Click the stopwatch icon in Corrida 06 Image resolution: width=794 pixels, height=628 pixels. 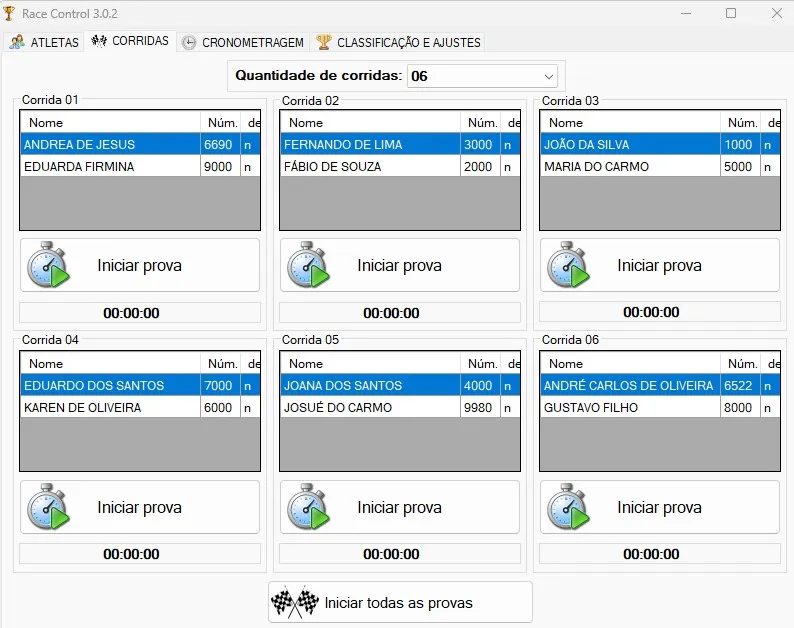[x=568, y=507]
